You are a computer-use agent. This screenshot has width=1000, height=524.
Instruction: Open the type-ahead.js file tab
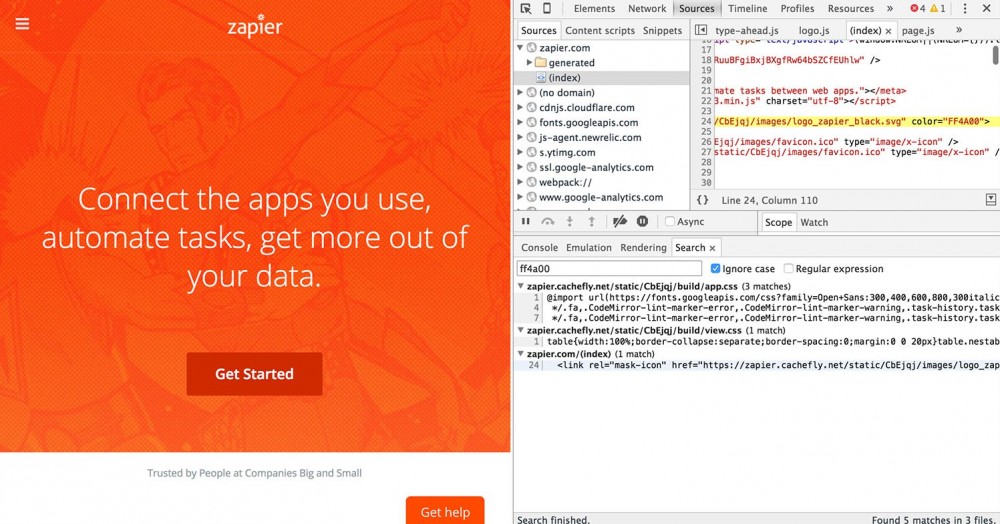coord(747,31)
